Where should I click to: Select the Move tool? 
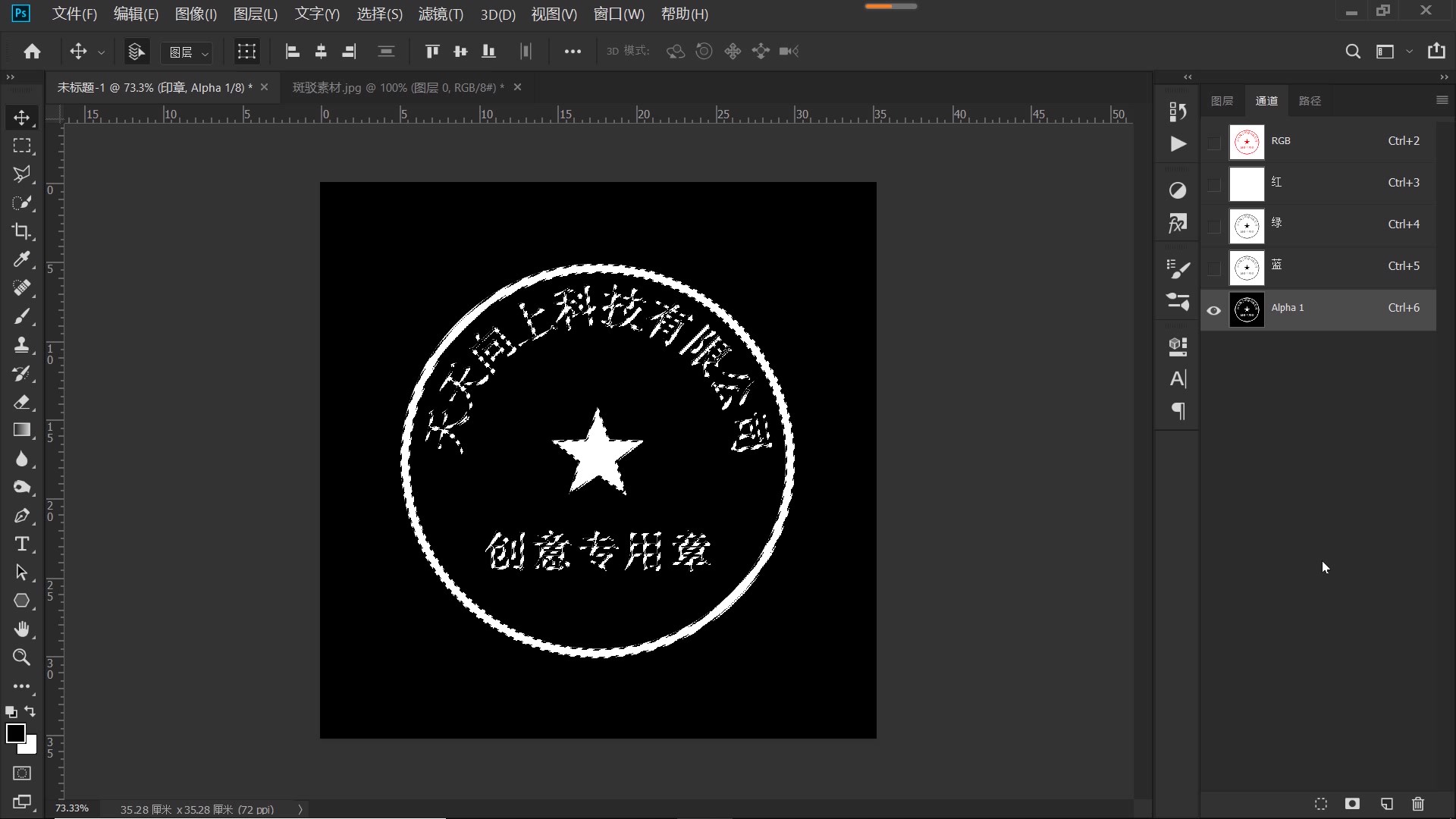(22, 118)
